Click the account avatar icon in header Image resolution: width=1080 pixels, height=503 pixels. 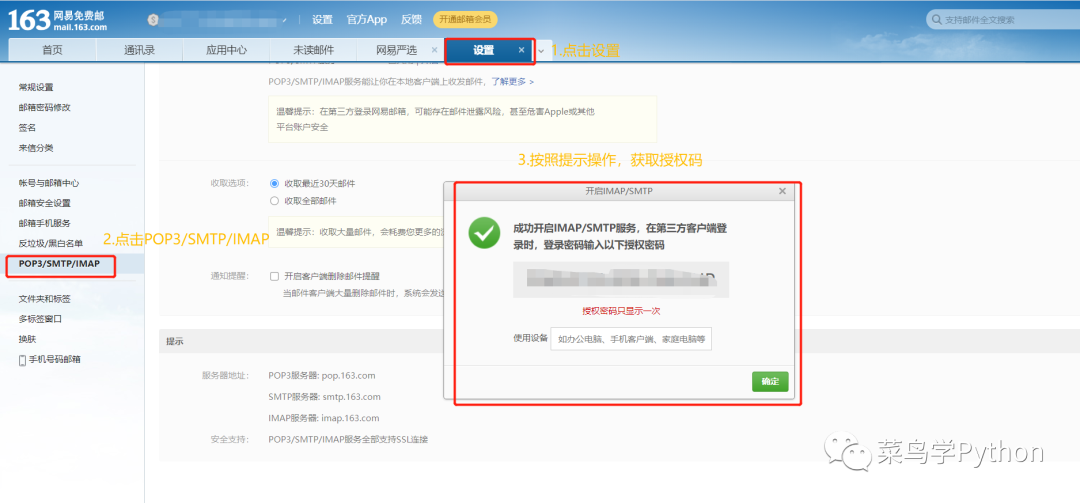(x=154, y=20)
